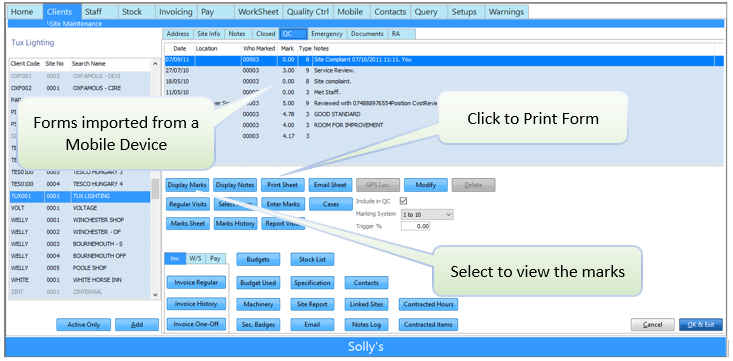This screenshot has height=361, width=733.
Task: Click the Sec. Badges button
Action: tap(258, 325)
